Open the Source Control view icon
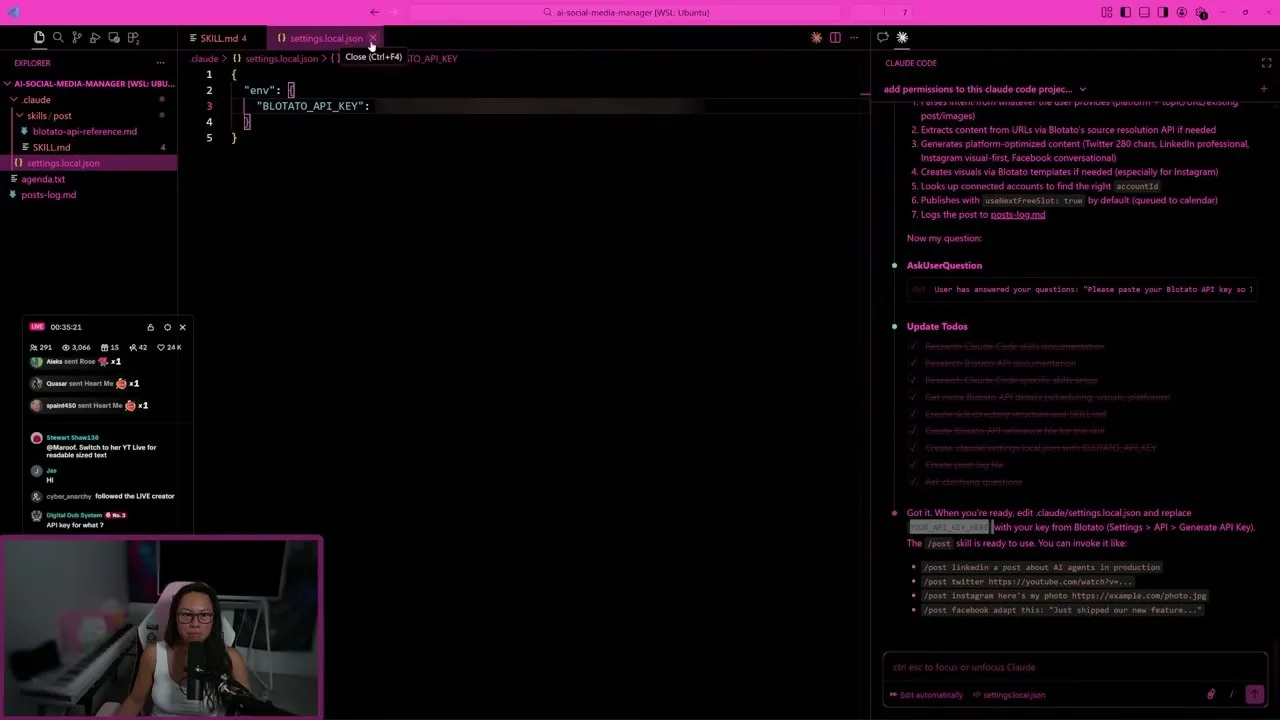The height and width of the screenshot is (720, 1280). click(76, 38)
